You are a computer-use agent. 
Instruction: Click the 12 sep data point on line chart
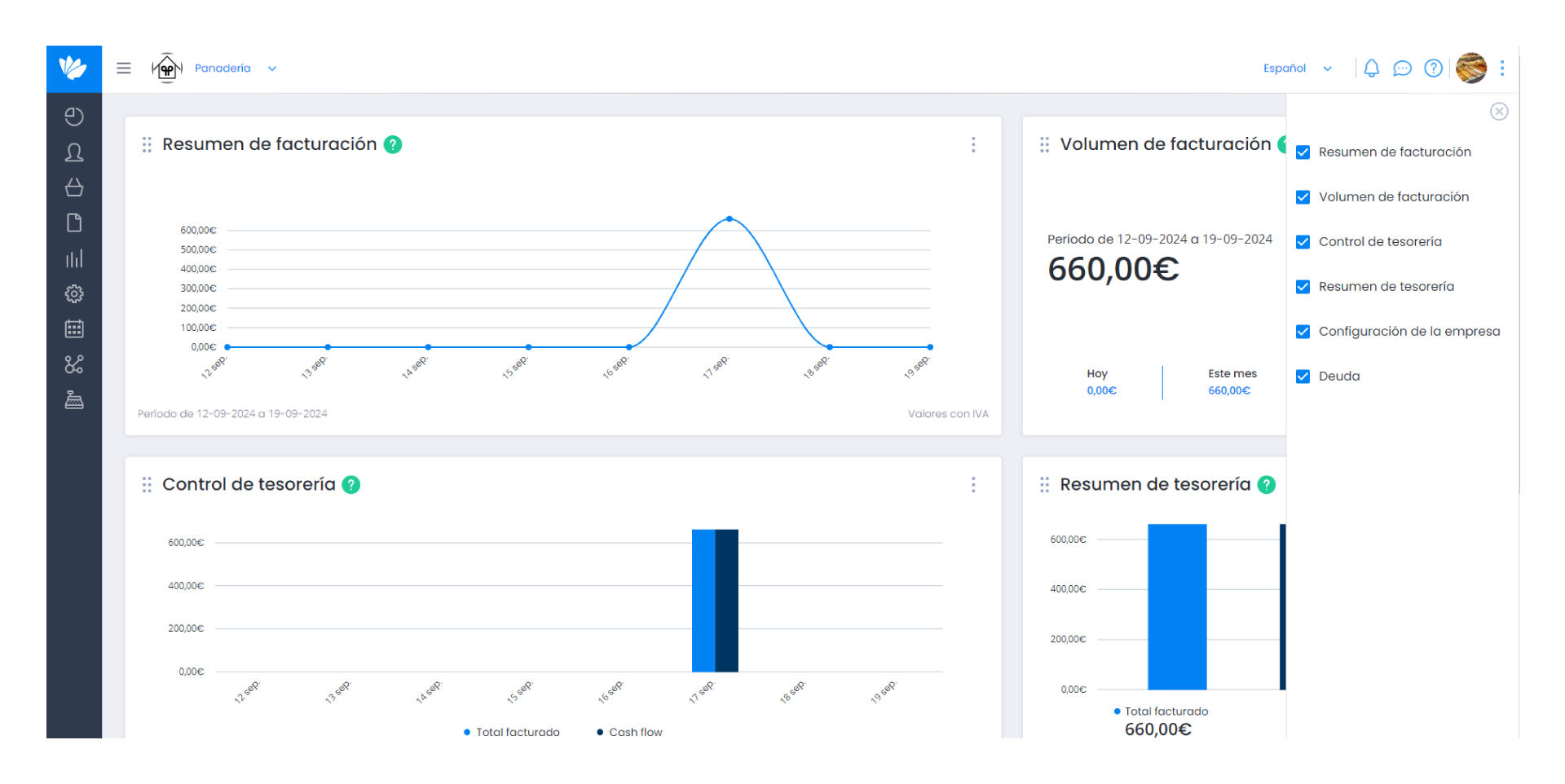pyautogui.click(x=227, y=347)
